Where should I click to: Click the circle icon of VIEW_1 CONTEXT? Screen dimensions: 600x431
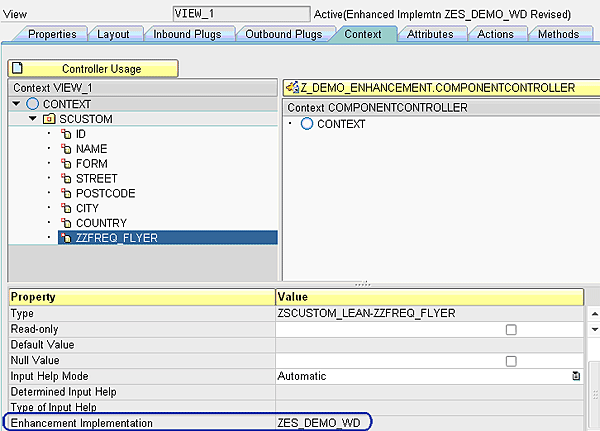[x=32, y=104]
